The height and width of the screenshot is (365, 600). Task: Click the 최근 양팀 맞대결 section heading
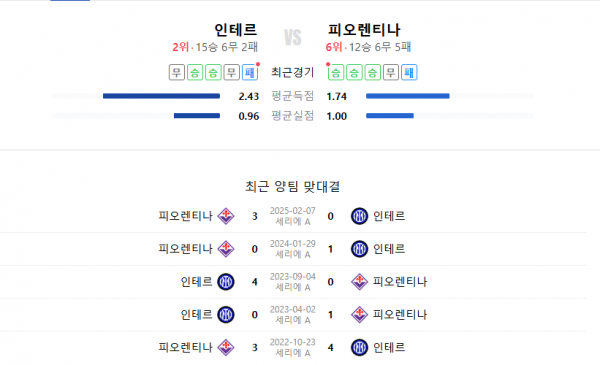pos(293,187)
